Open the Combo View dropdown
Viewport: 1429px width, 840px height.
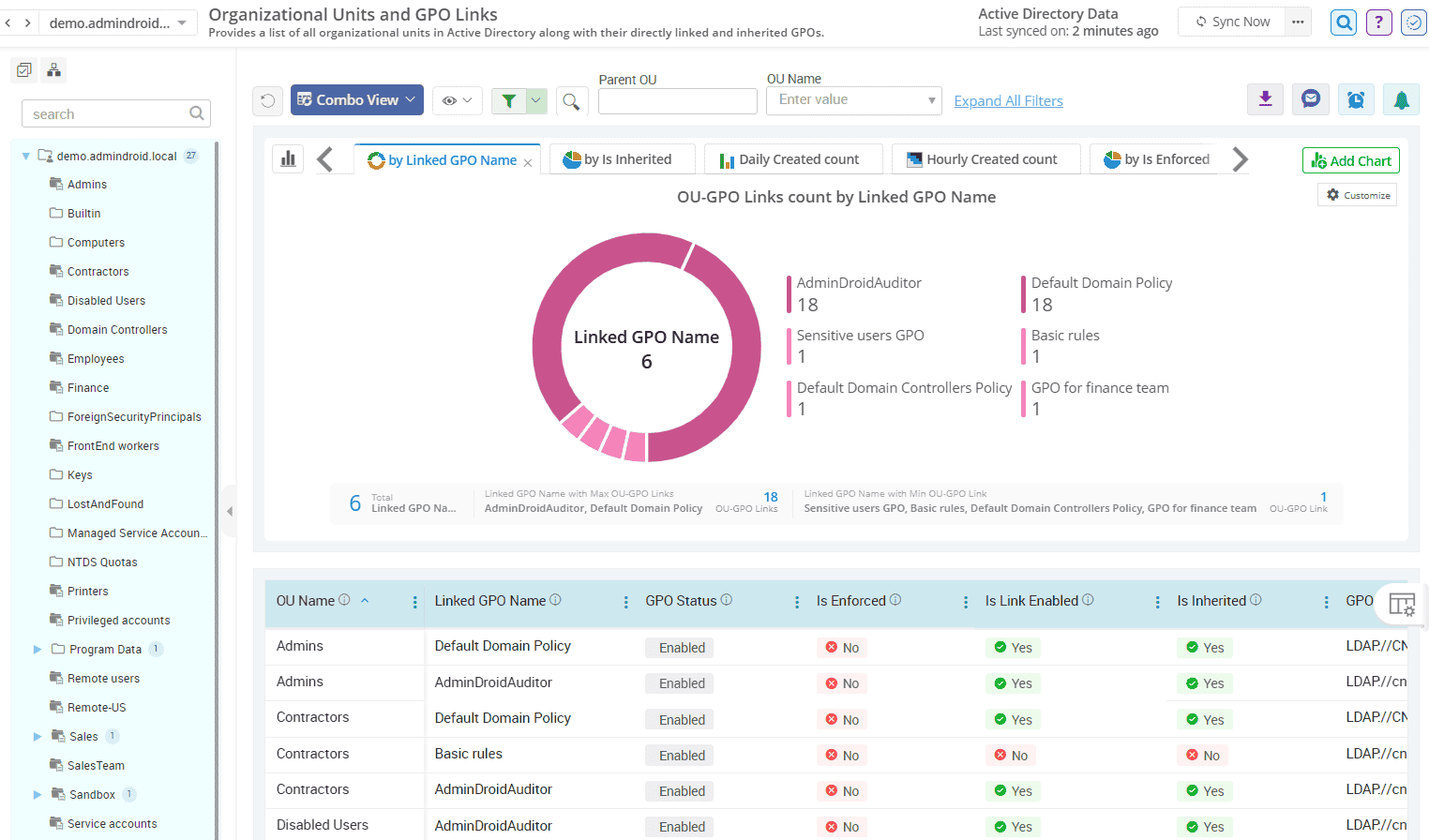(356, 100)
